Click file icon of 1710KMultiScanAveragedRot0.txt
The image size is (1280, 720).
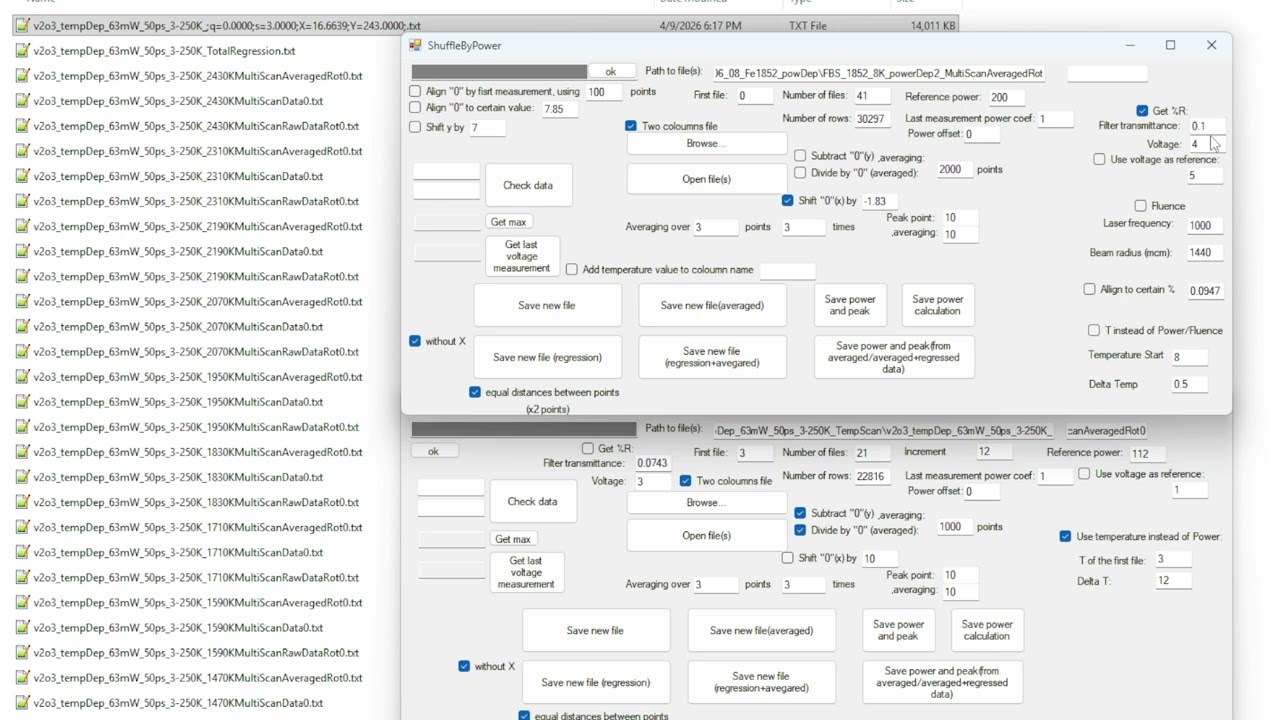[22, 527]
